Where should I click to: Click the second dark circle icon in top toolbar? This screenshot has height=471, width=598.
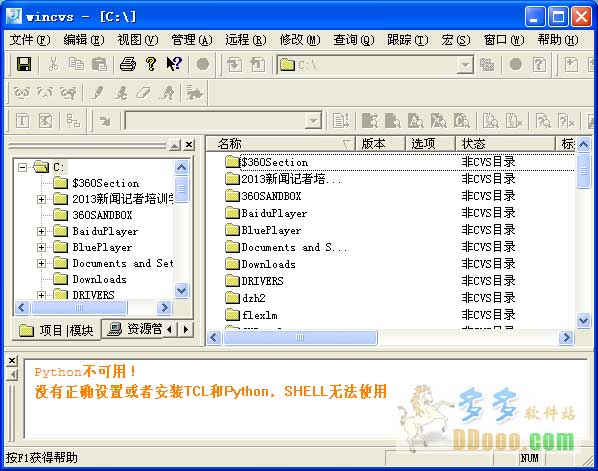click(x=516, y=64)
